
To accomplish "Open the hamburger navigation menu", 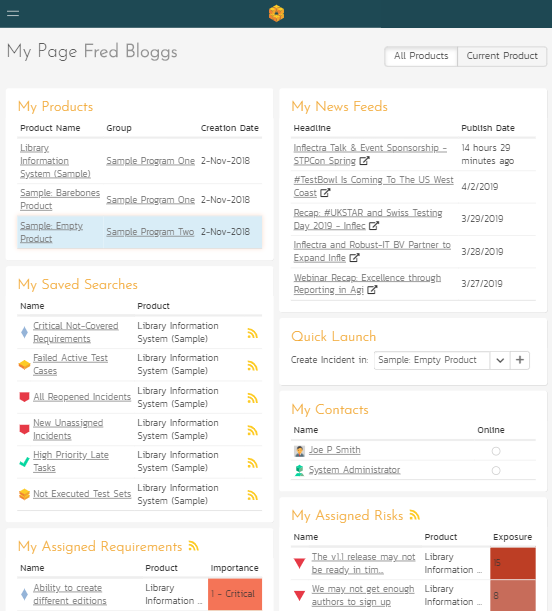I will tap(13, 13).
